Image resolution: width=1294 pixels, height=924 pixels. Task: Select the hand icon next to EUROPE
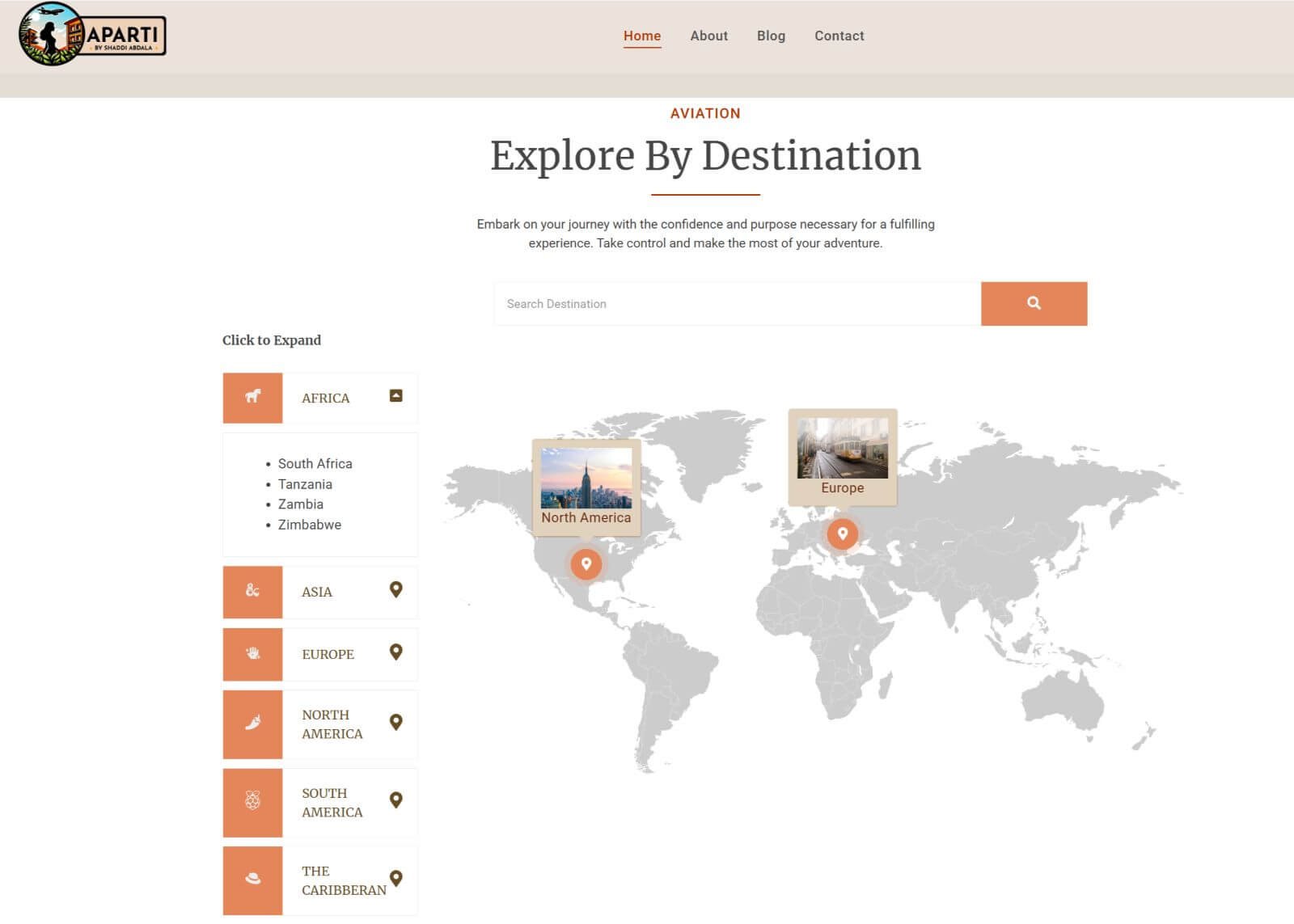click(252, 654)
